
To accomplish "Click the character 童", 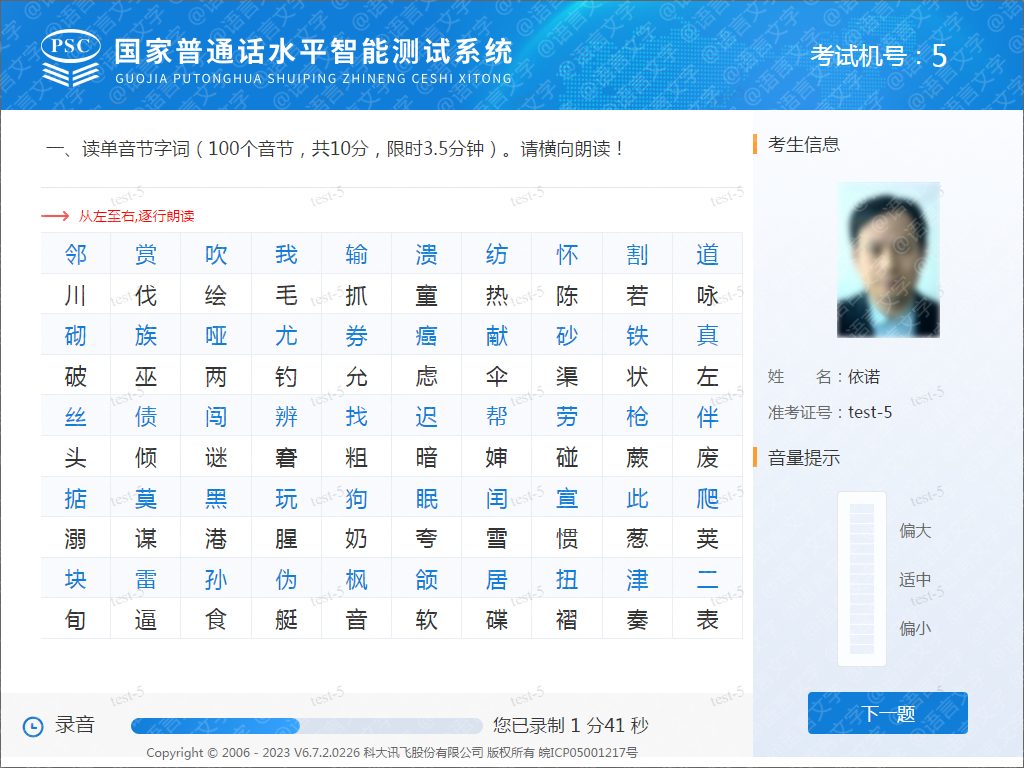I will click(426, 295).
